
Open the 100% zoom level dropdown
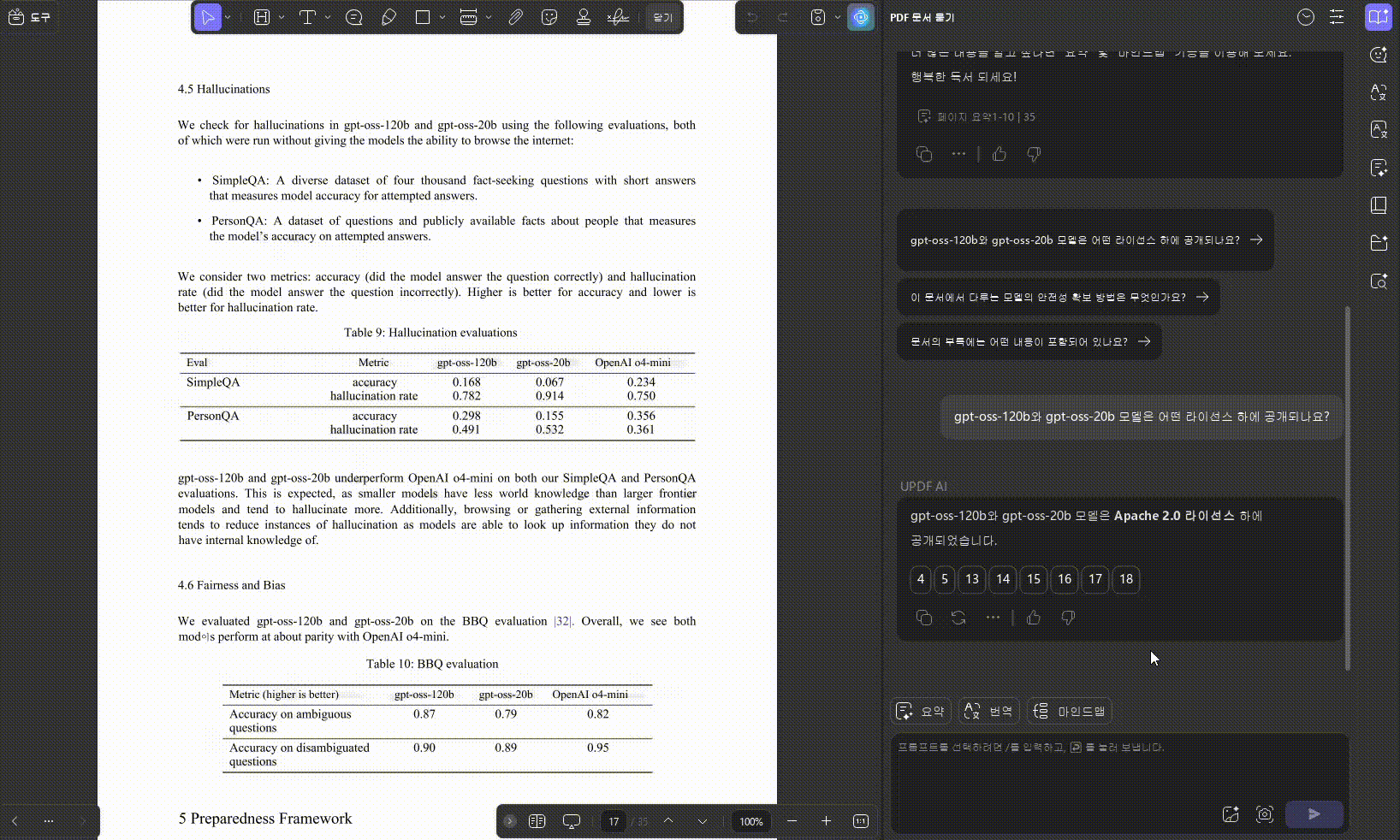[751, 821]
